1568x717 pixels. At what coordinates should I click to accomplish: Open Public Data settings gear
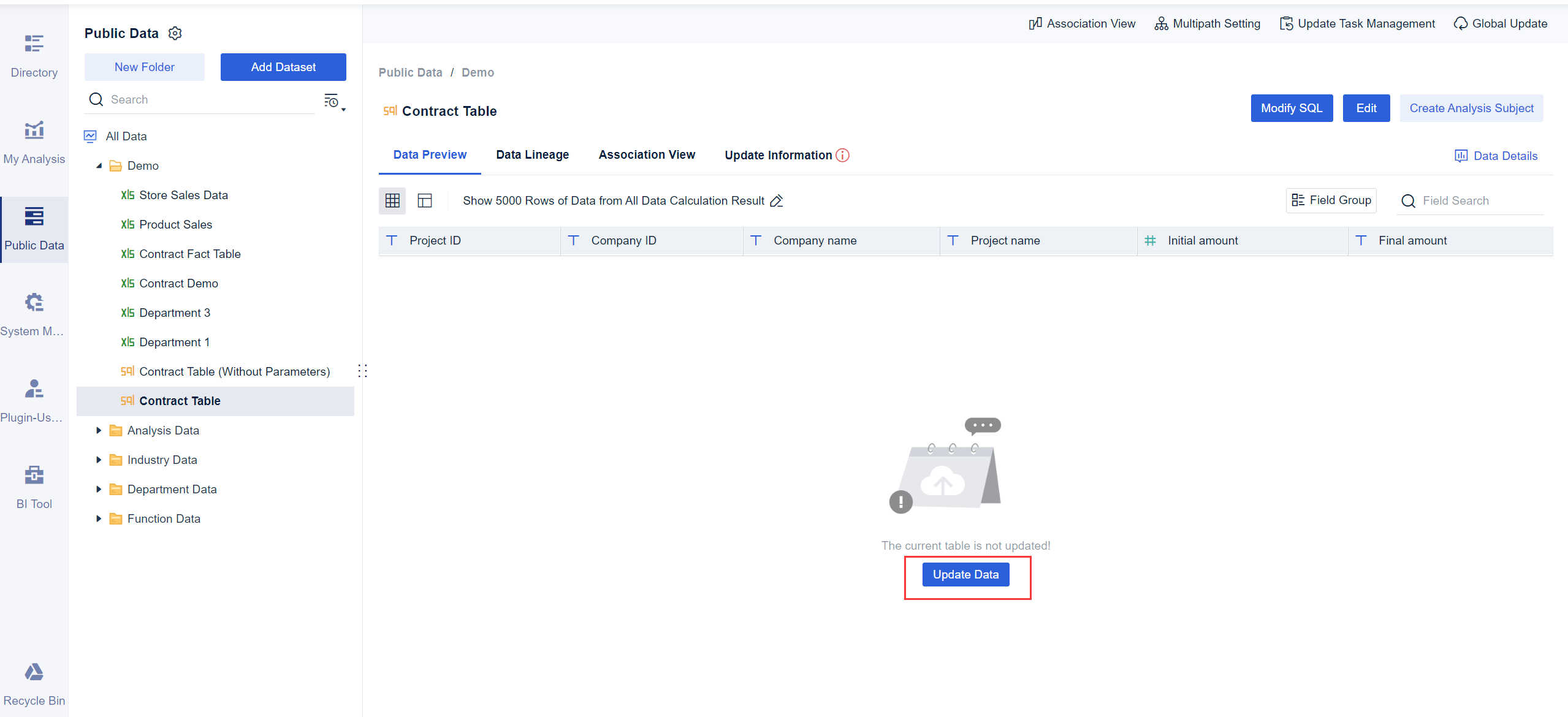[174, 33]
